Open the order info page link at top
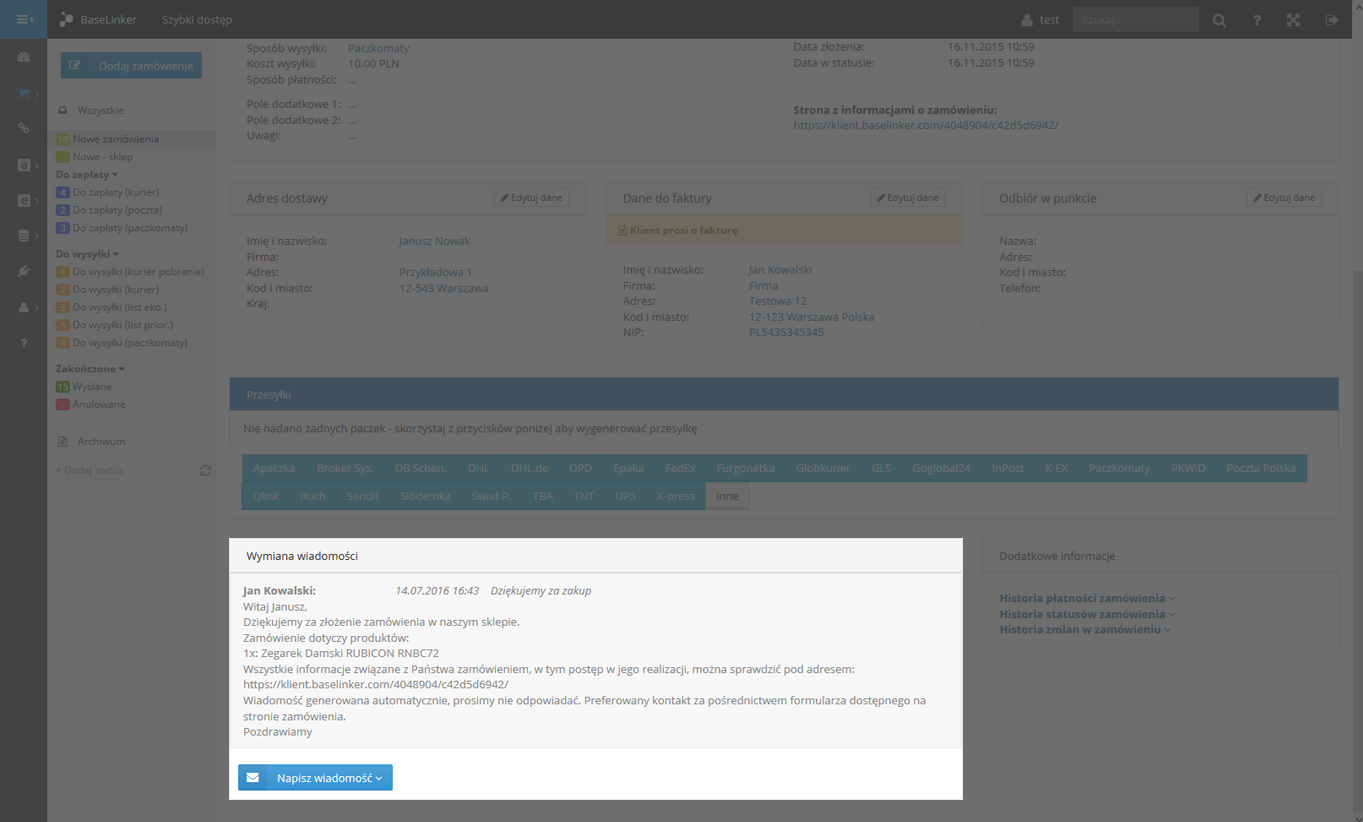 pos(925,126)
